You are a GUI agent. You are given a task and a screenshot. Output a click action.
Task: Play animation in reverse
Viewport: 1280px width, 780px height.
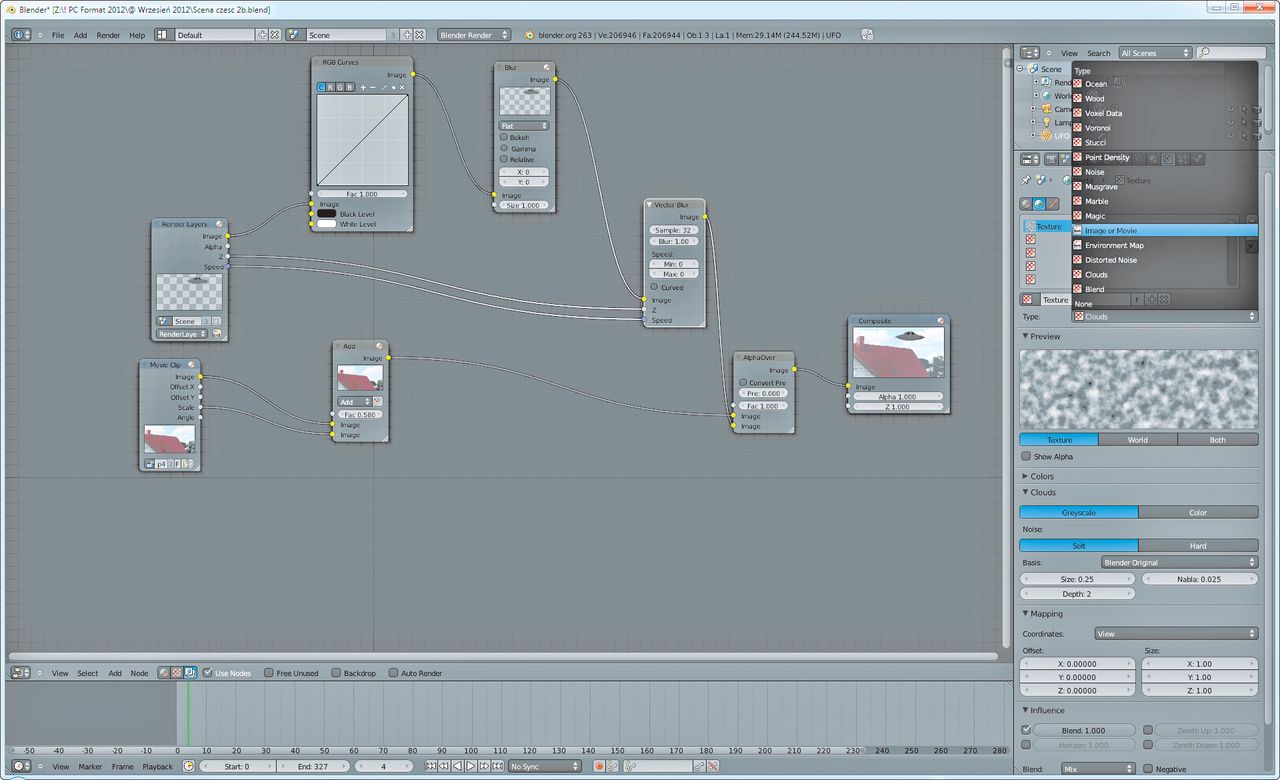tap(457, 766)
